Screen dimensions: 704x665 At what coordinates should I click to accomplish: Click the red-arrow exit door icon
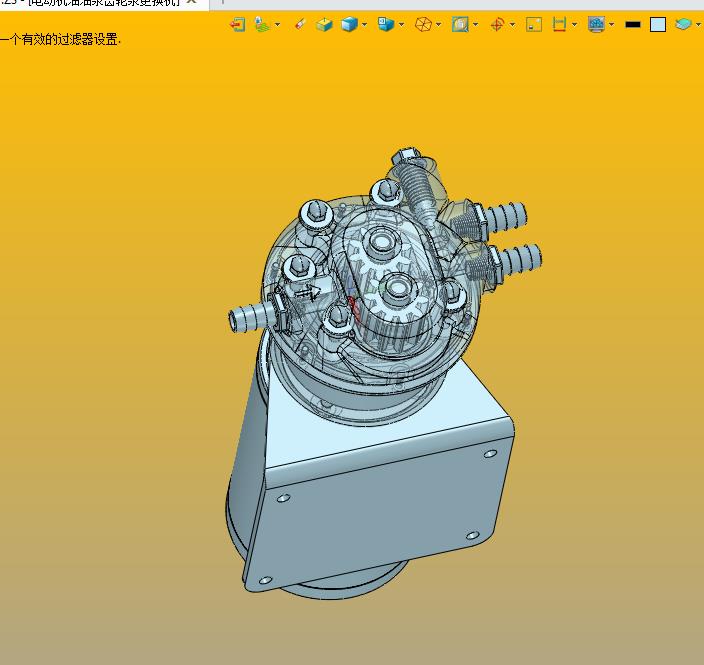tap(238, 24)
